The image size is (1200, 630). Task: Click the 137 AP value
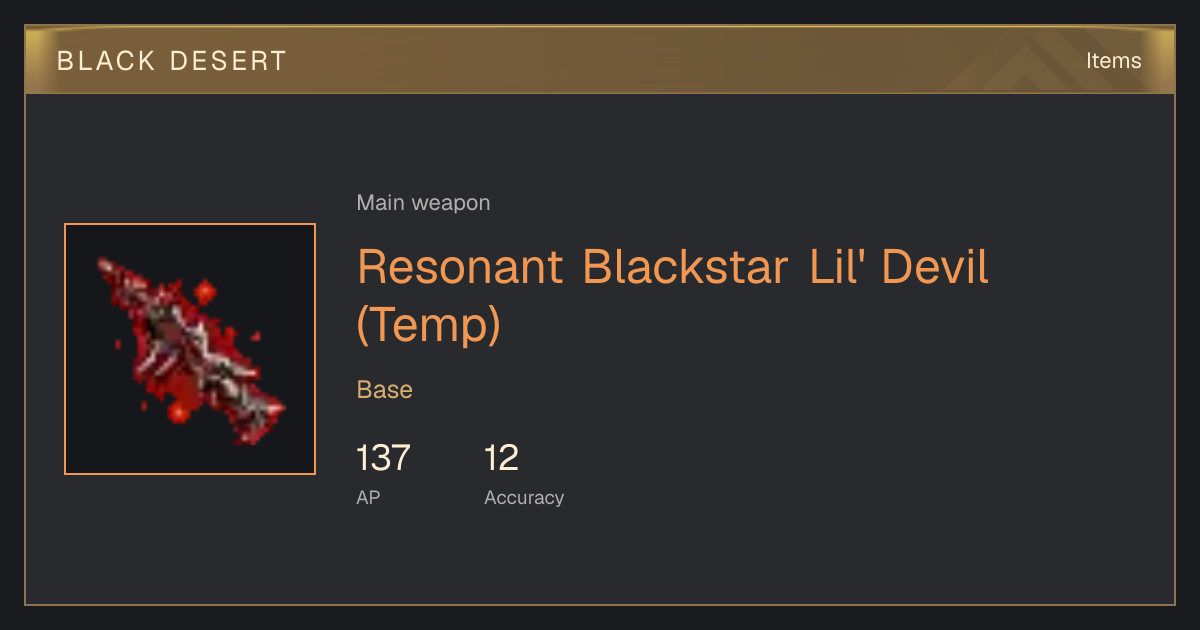pyautogui.click(x=383, y=458)
